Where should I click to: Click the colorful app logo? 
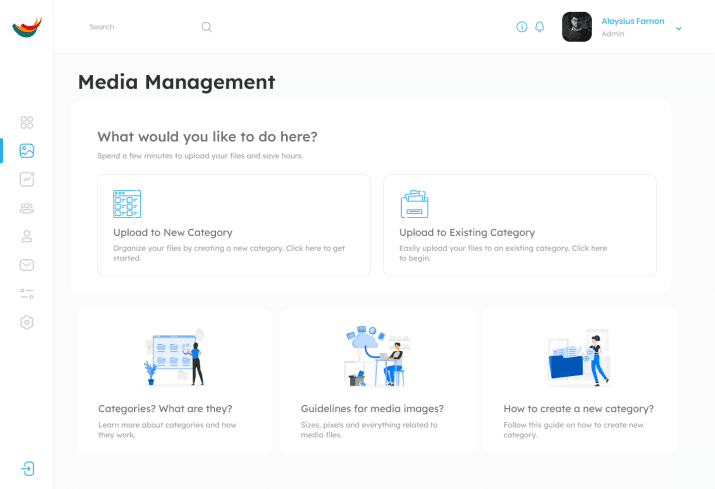(x=27, y=27)
